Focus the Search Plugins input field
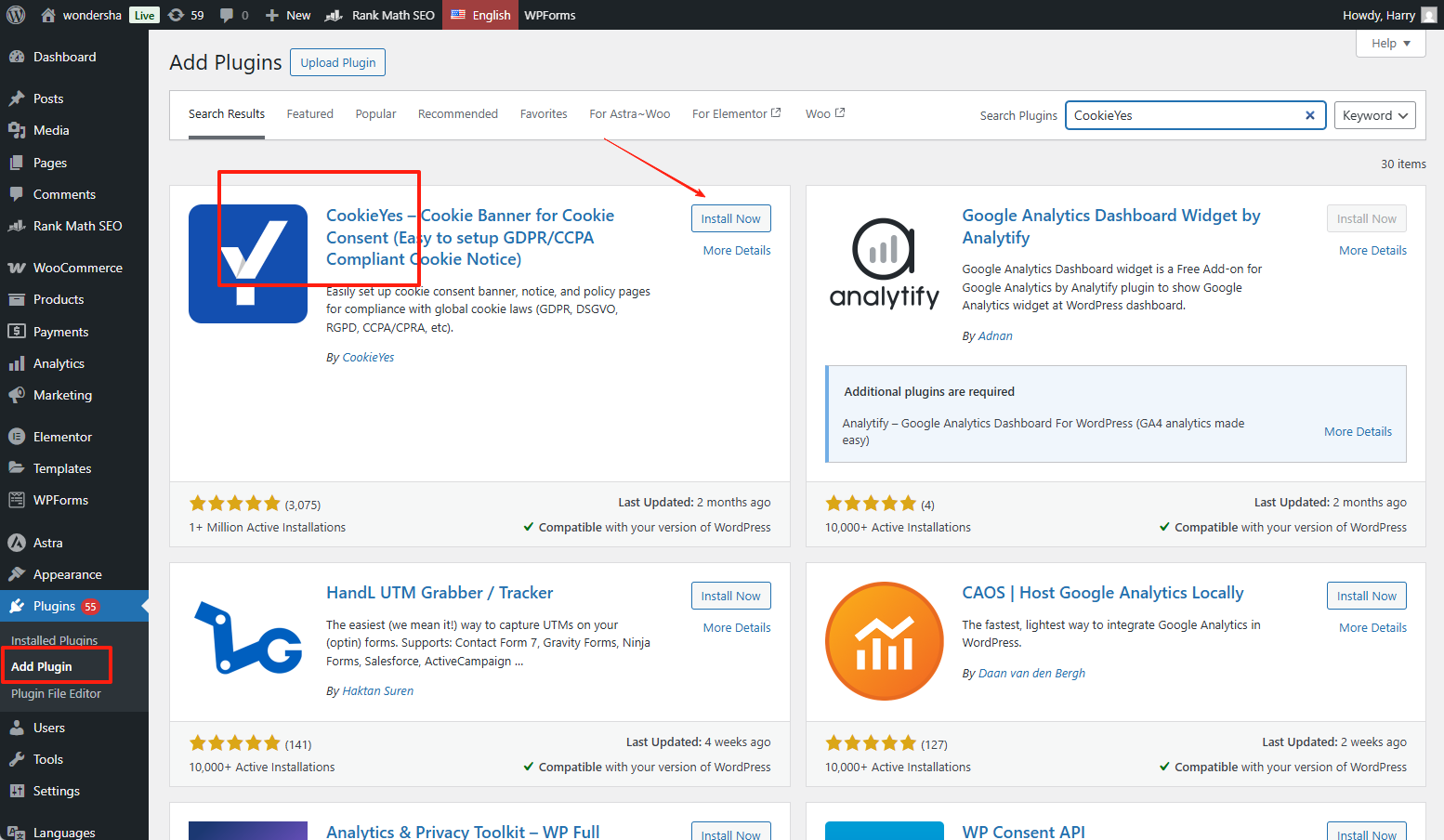 pyautogui.click(x=1185, y=115)
